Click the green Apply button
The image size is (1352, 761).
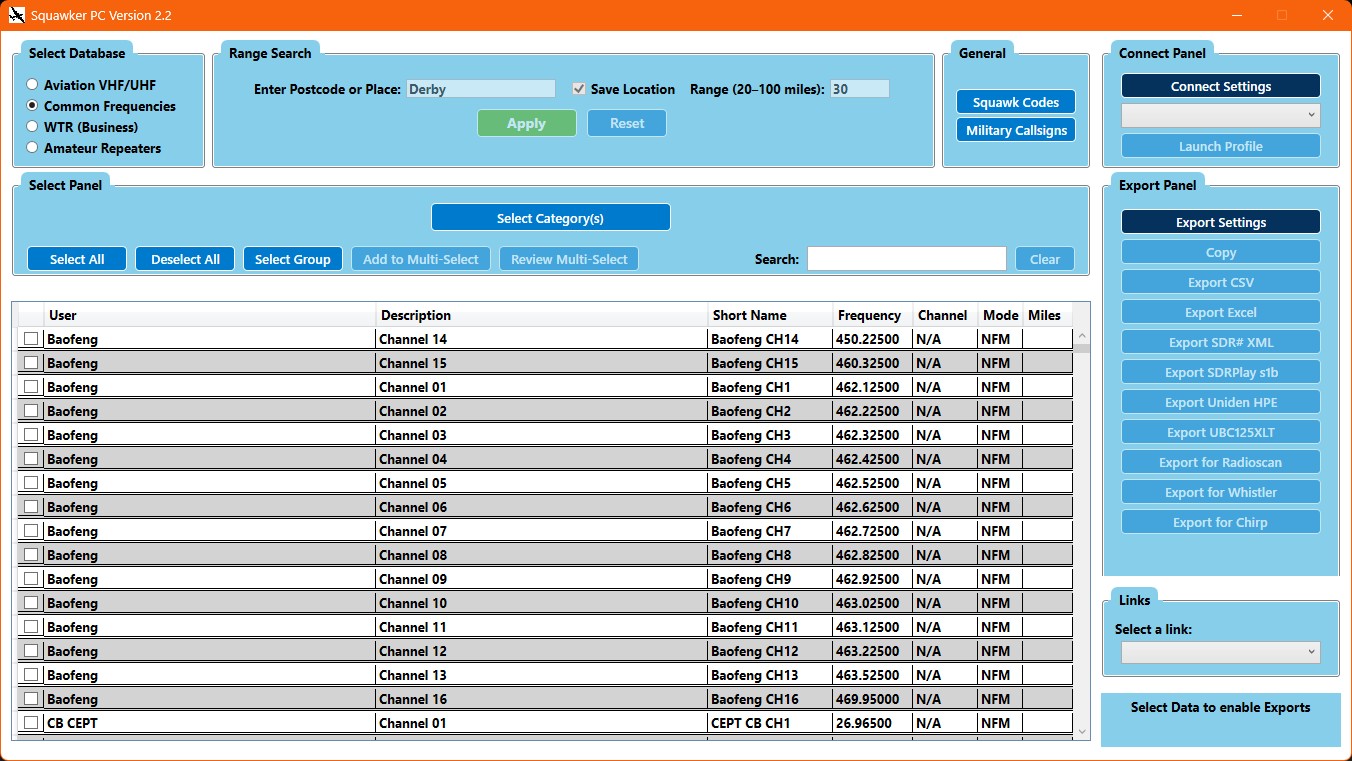point(527,123)
